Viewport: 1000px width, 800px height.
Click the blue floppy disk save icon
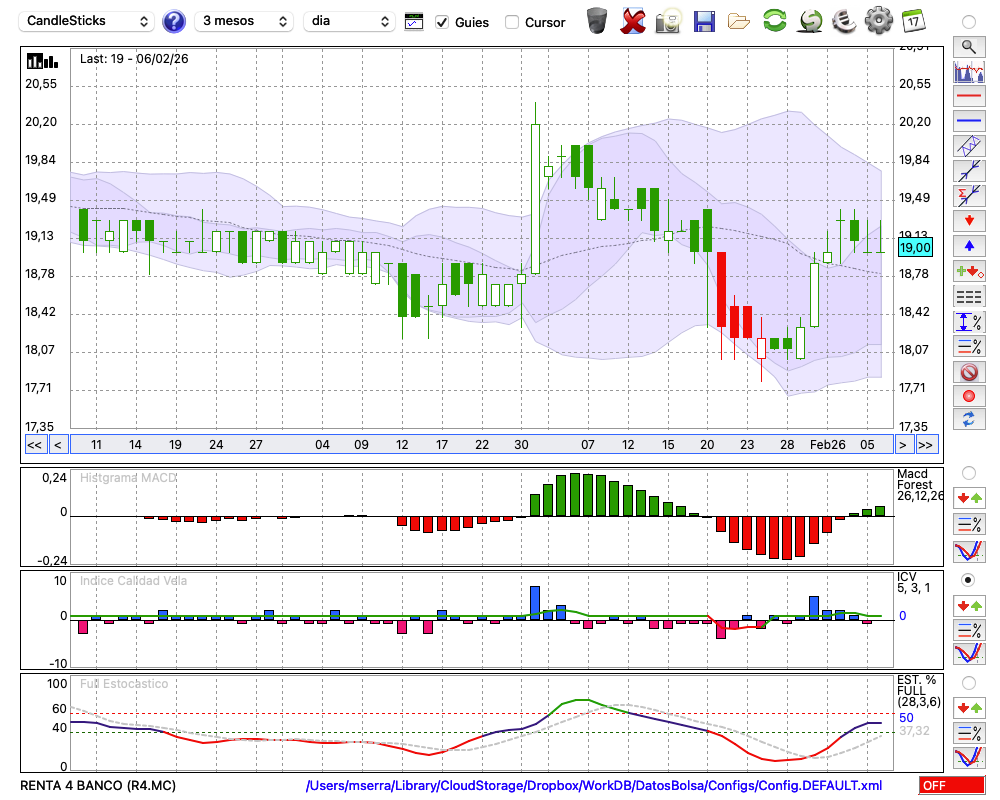click(704, 21)
